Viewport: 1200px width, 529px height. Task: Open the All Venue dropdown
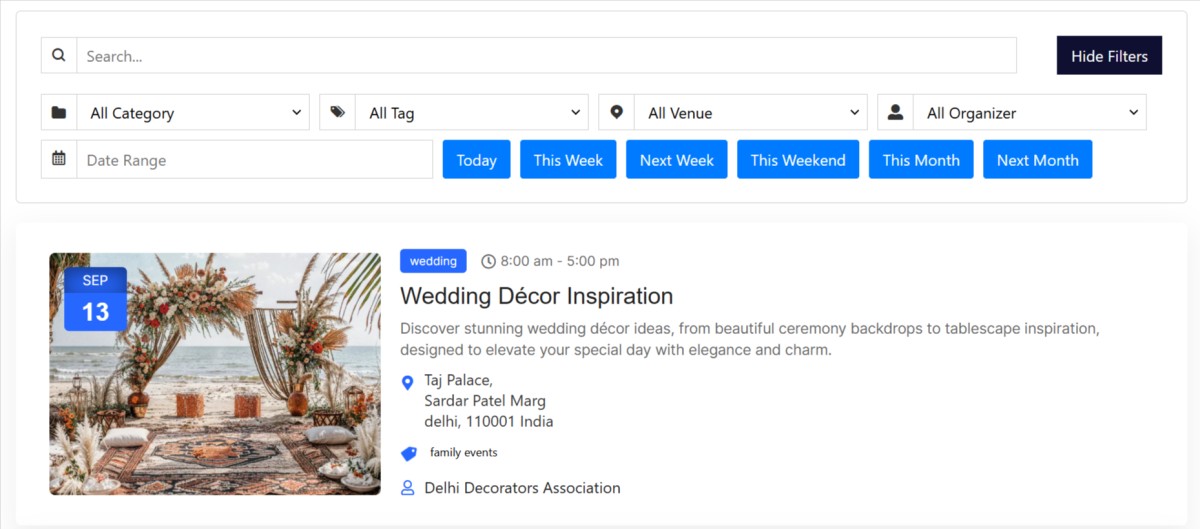[x=751, y=113]
